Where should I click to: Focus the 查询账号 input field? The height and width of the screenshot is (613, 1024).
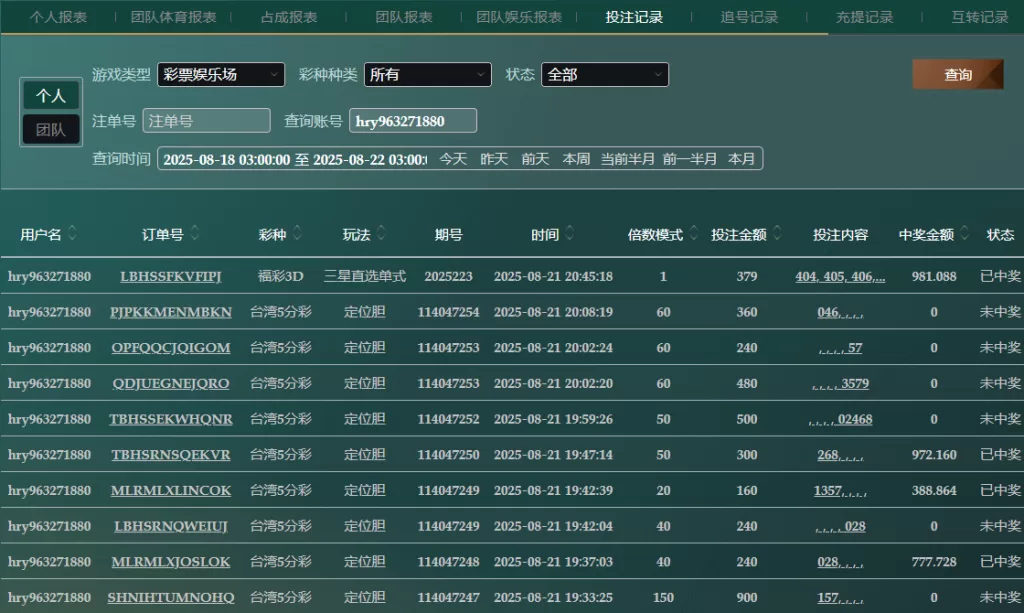413,121
